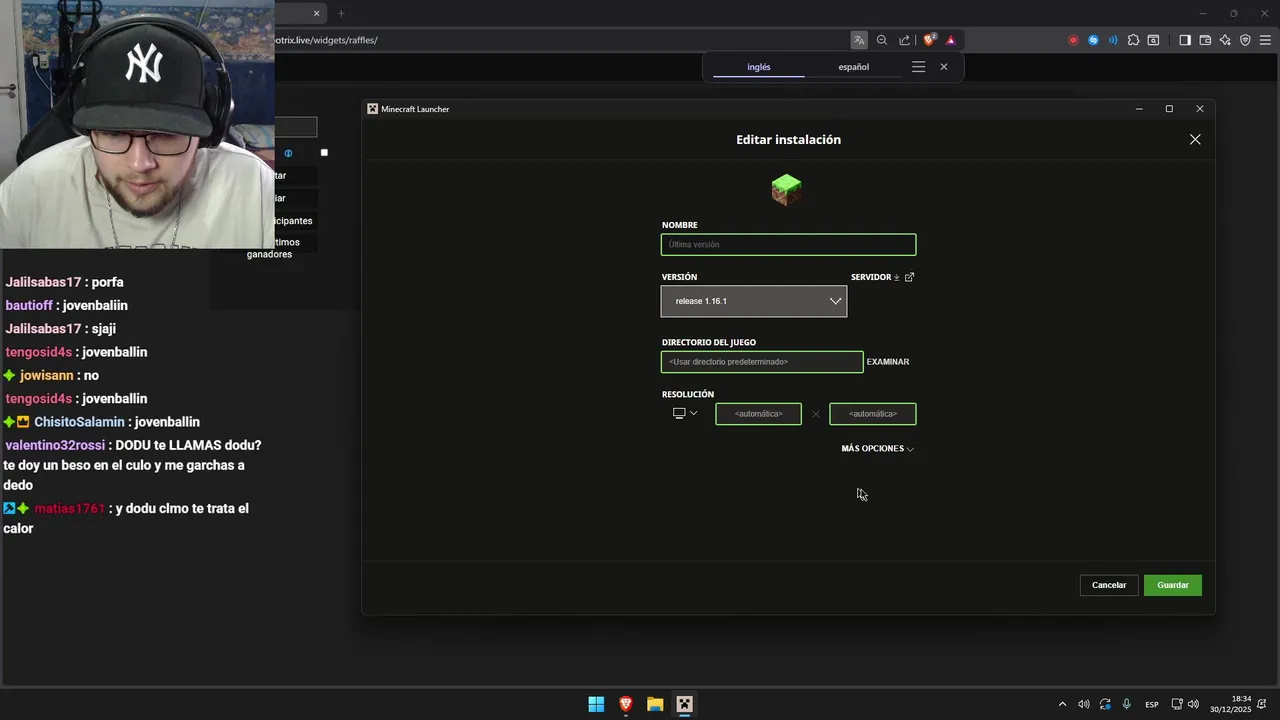Open File Explorer from the taskbar
Viewport: 1280px width, 720px height.
(655, 704)
